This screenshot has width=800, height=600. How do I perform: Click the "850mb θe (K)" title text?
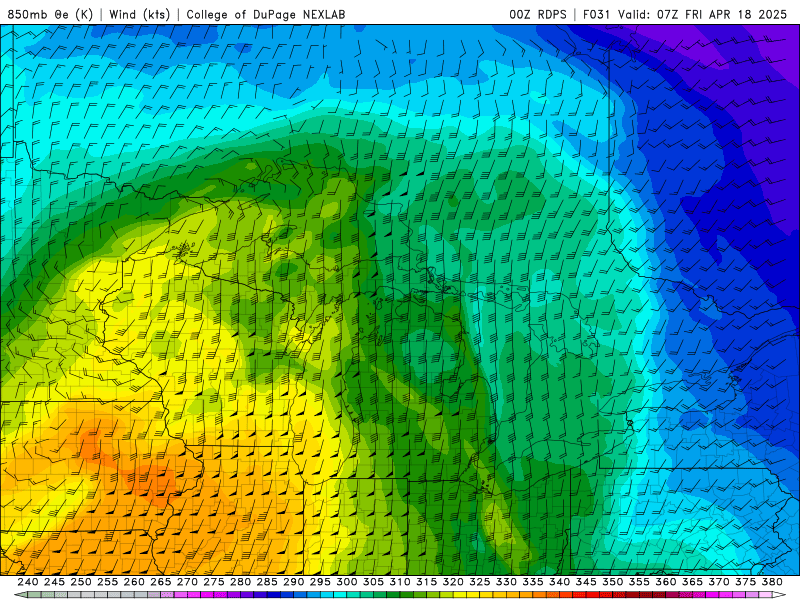coord(50,14)
